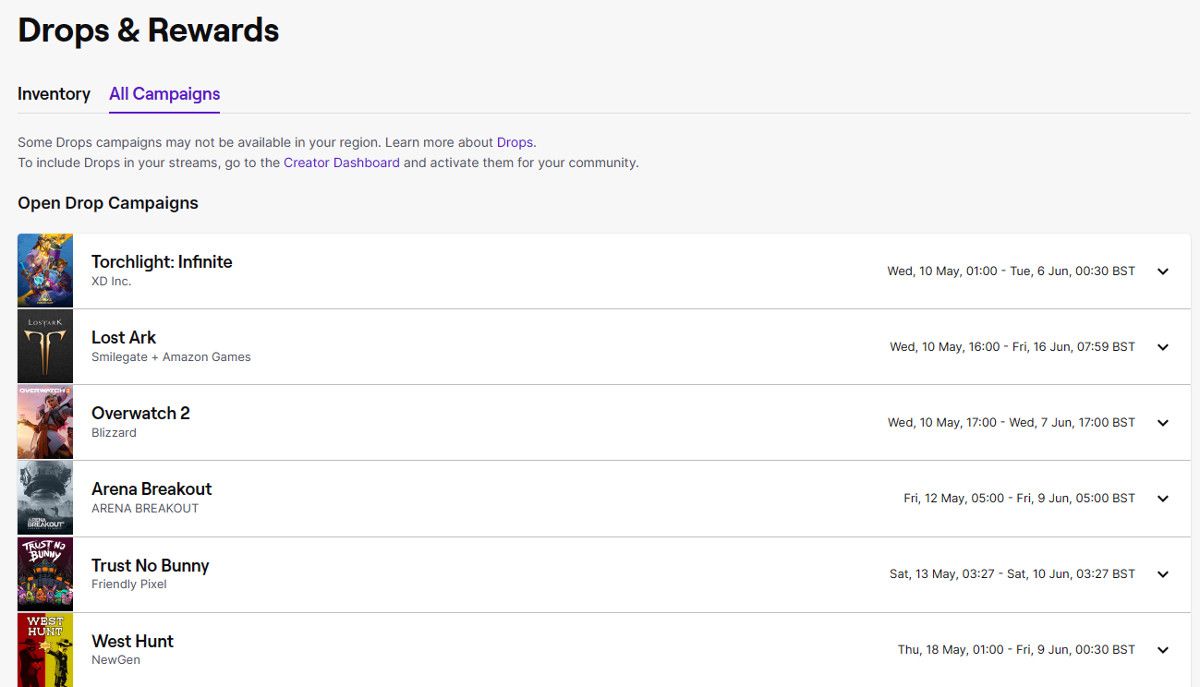Screen dimensions: 1200x687
Task: Click the Overwatch 2 date range ending 7 Jun
Action: pyautogui.click(x=1011, y=423)
